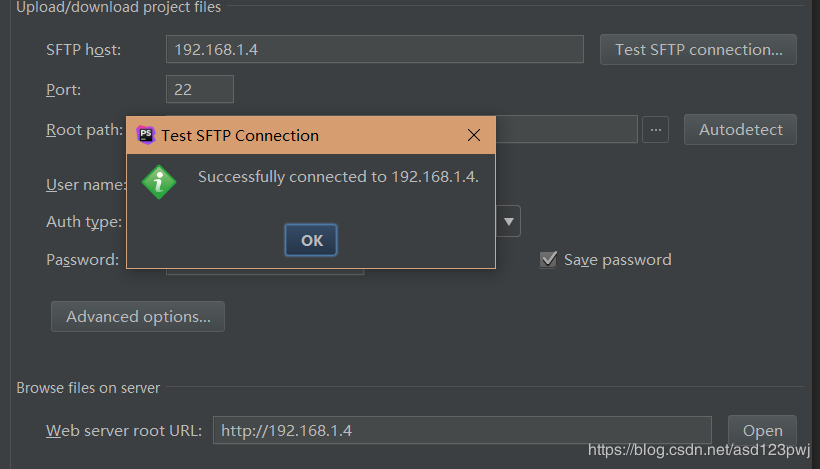Click the blog.csdn.net watermark link
Screen dimensions: 820x469
[698, 451]
